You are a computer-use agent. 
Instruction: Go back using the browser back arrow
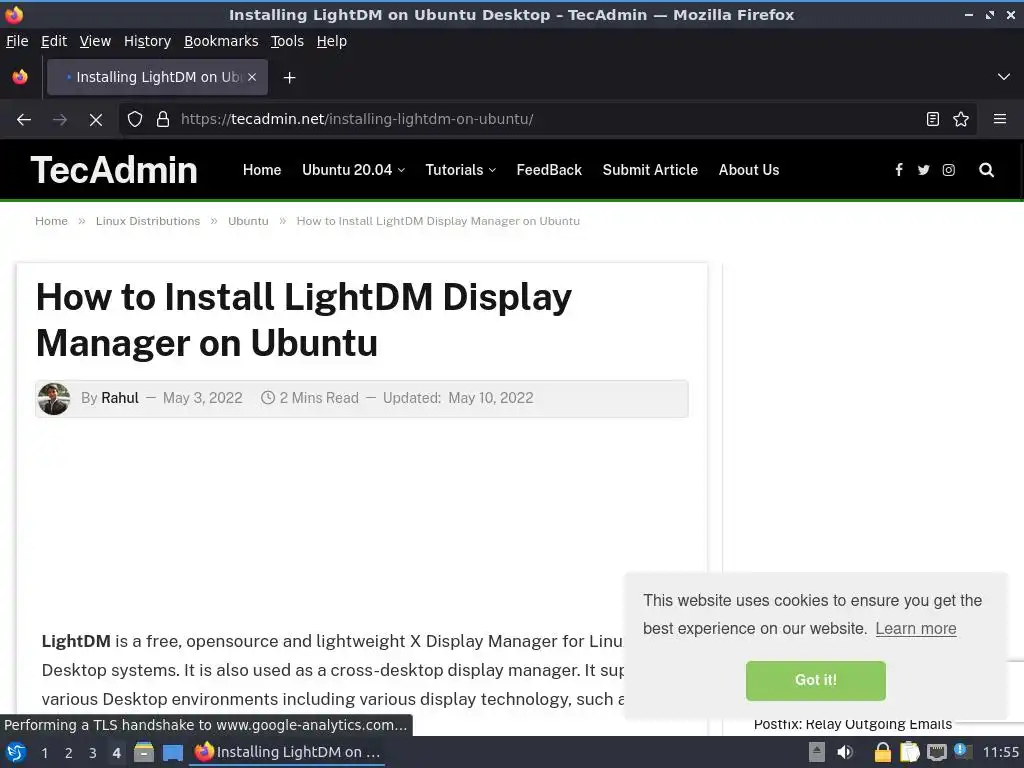click(x=24, y=119)
